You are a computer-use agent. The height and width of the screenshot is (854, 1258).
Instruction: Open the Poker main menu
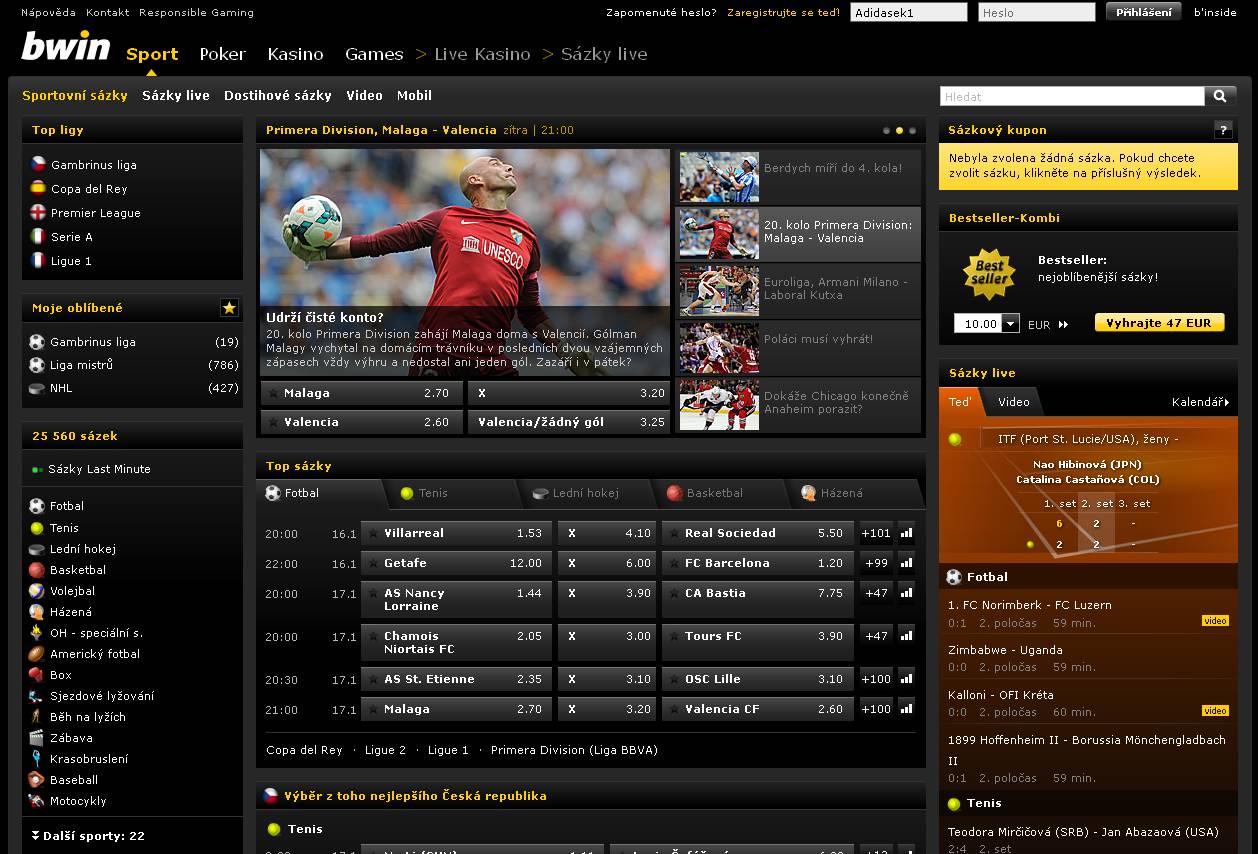pyautogui.click(x=222, y=54)
